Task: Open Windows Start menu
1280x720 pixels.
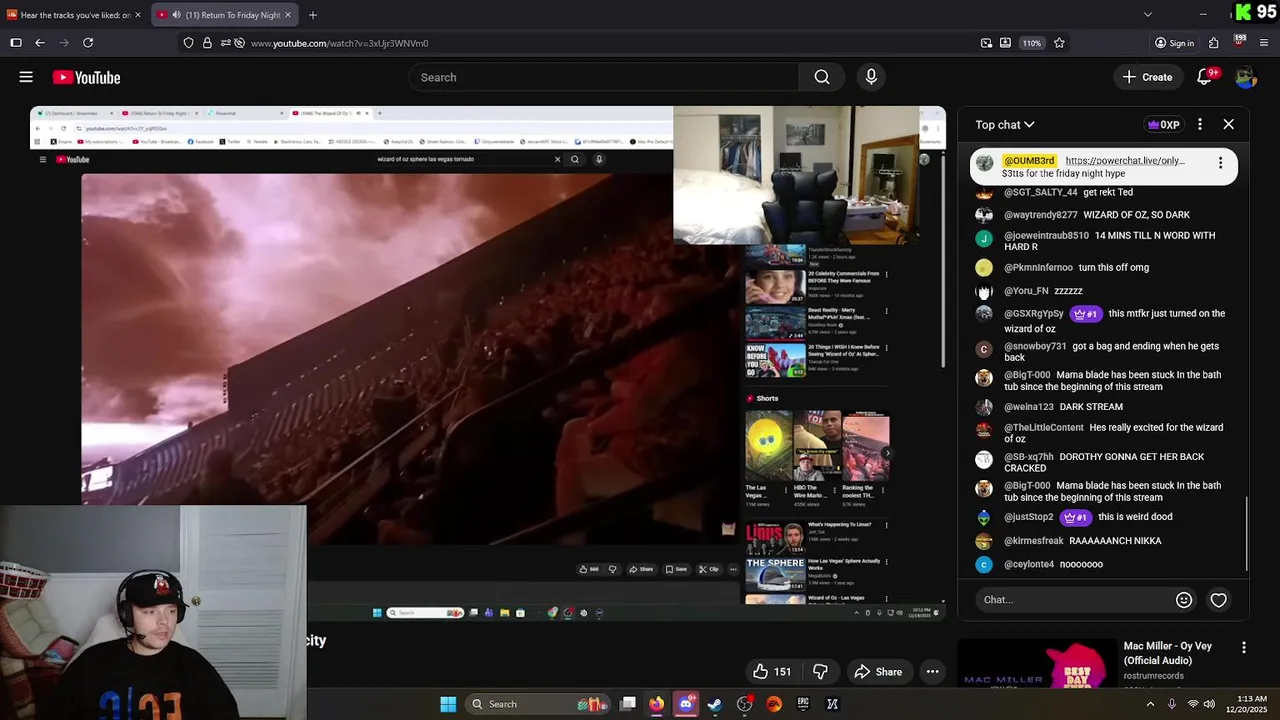Action: tap(448, 704)
